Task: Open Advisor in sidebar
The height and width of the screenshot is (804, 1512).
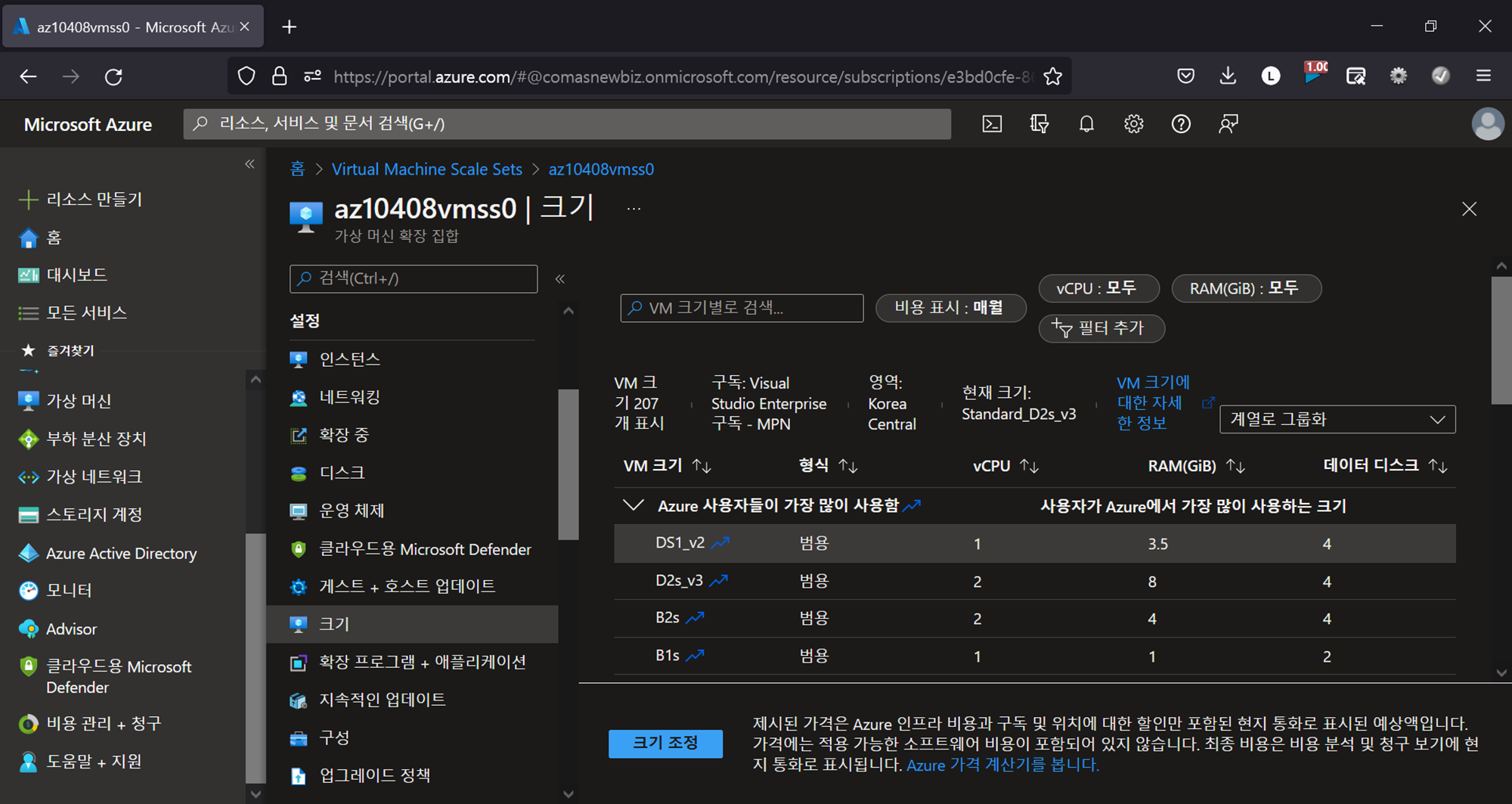Action: [57, 629]
